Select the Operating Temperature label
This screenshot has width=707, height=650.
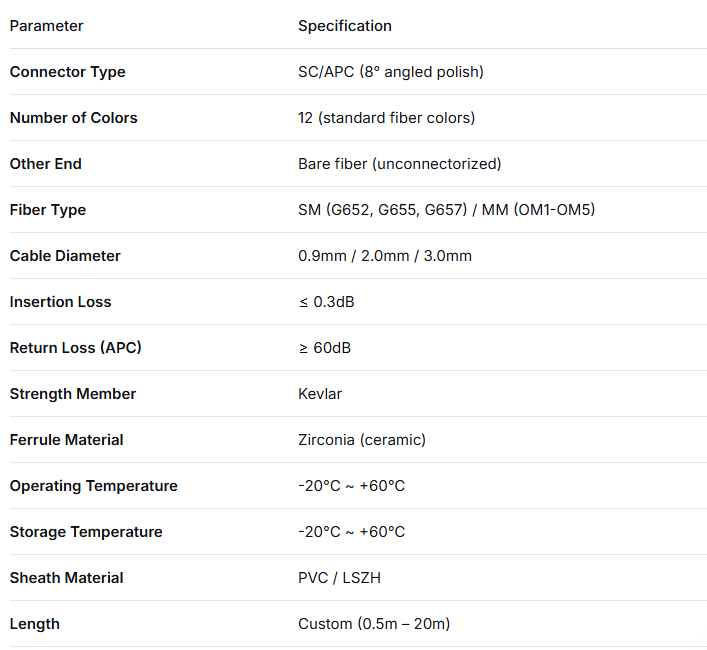pos(94,486)
